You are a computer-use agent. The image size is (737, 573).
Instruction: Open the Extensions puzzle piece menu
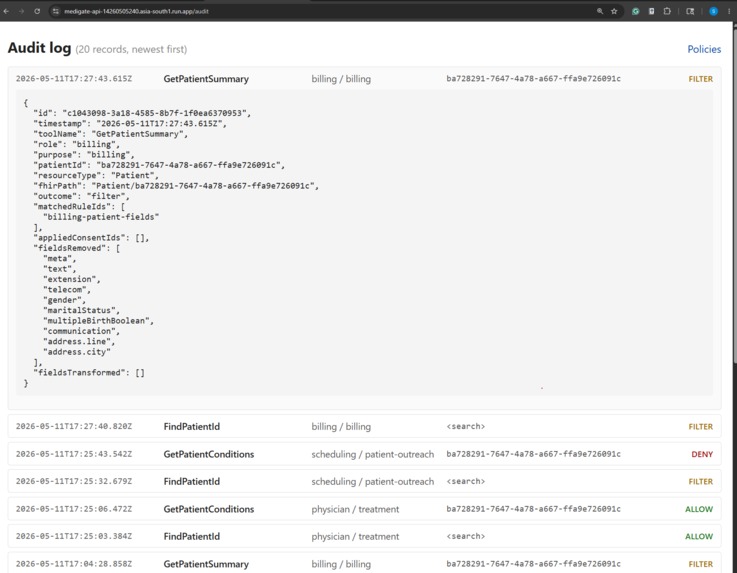[667, 11]
